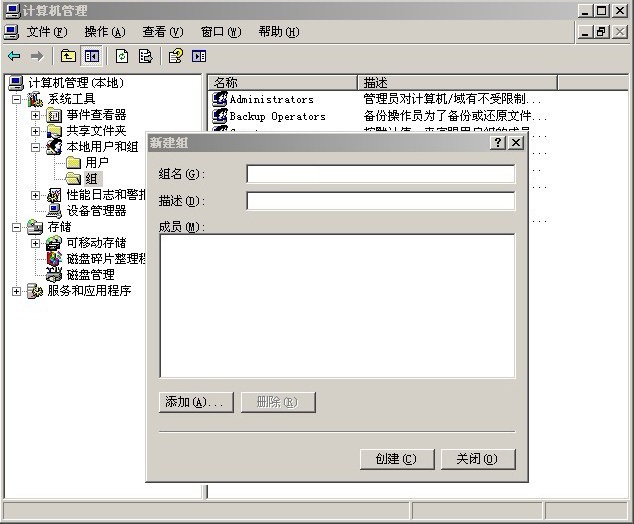The height and width of the screenshot is (524, 634).
Task: Select the Backup Operators group icon
Action: pos(220,116)
